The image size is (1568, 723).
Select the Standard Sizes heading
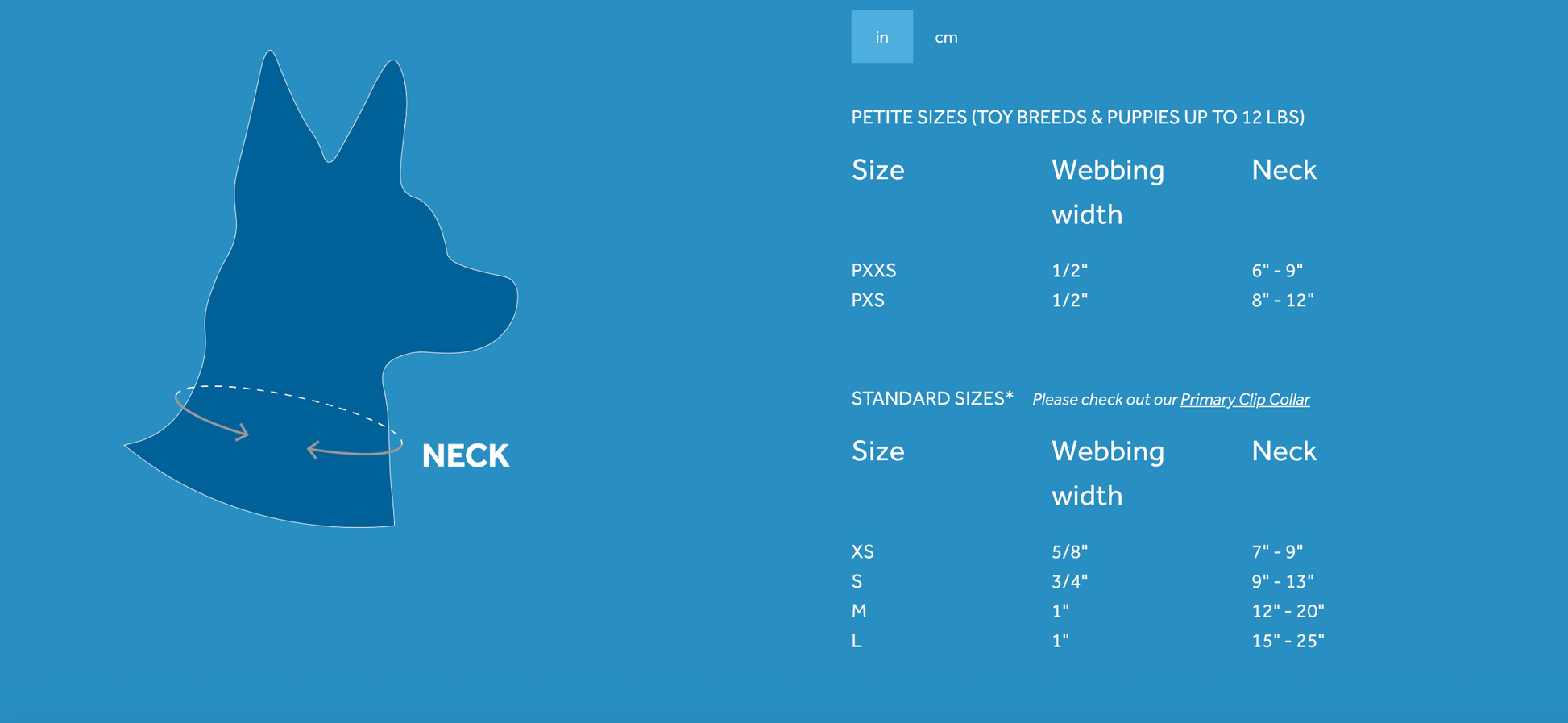931,399
